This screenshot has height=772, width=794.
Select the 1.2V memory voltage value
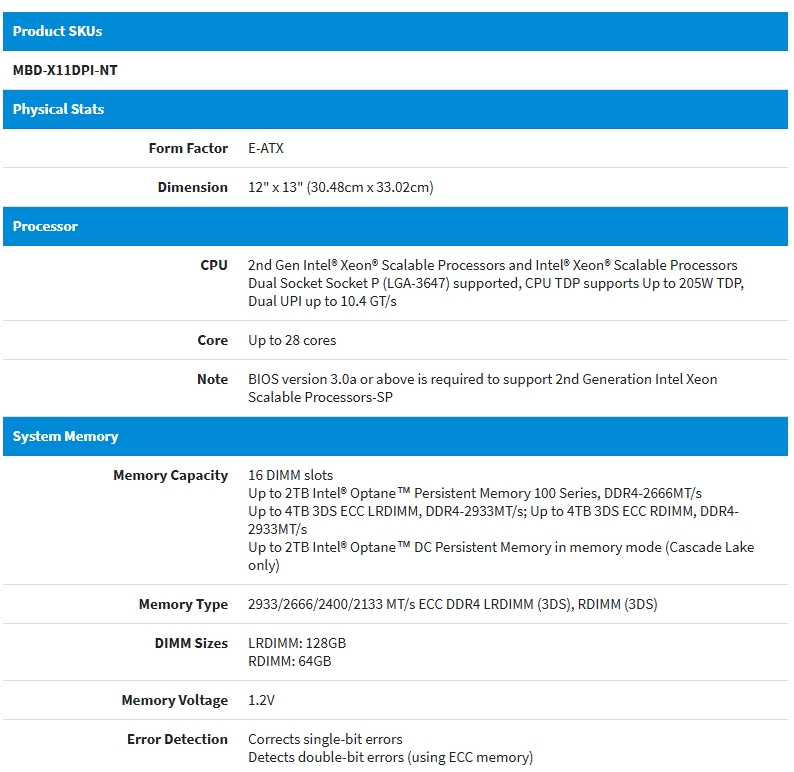point(261,700)
